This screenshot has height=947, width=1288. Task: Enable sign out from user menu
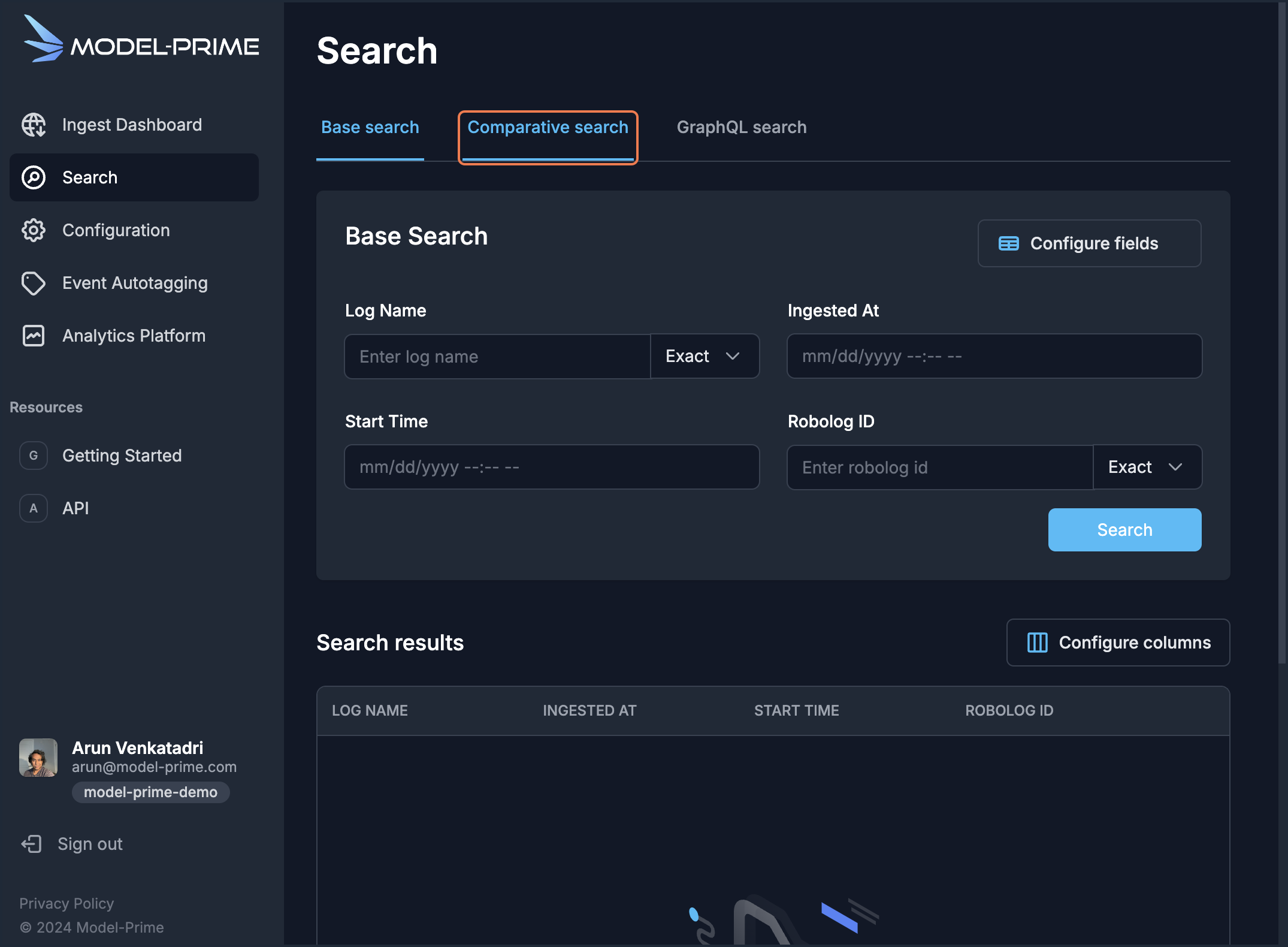click(90, 843)
